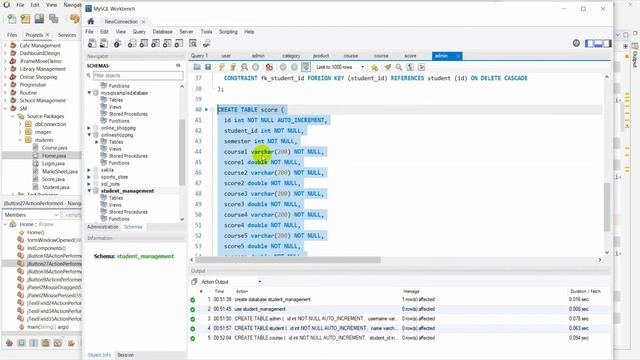The height and width of the screenshot is (360, 640).
Task: Select Score.java in the NetBeans projects tree
Action: [53, 179]
